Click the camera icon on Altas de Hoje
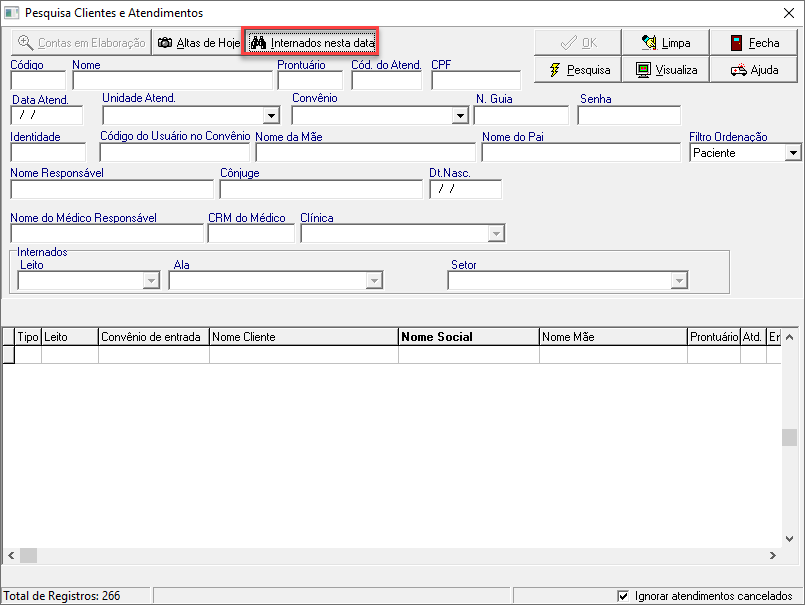Image resolution: width=805 pixels, height=605 pixels. coord(165,43)
